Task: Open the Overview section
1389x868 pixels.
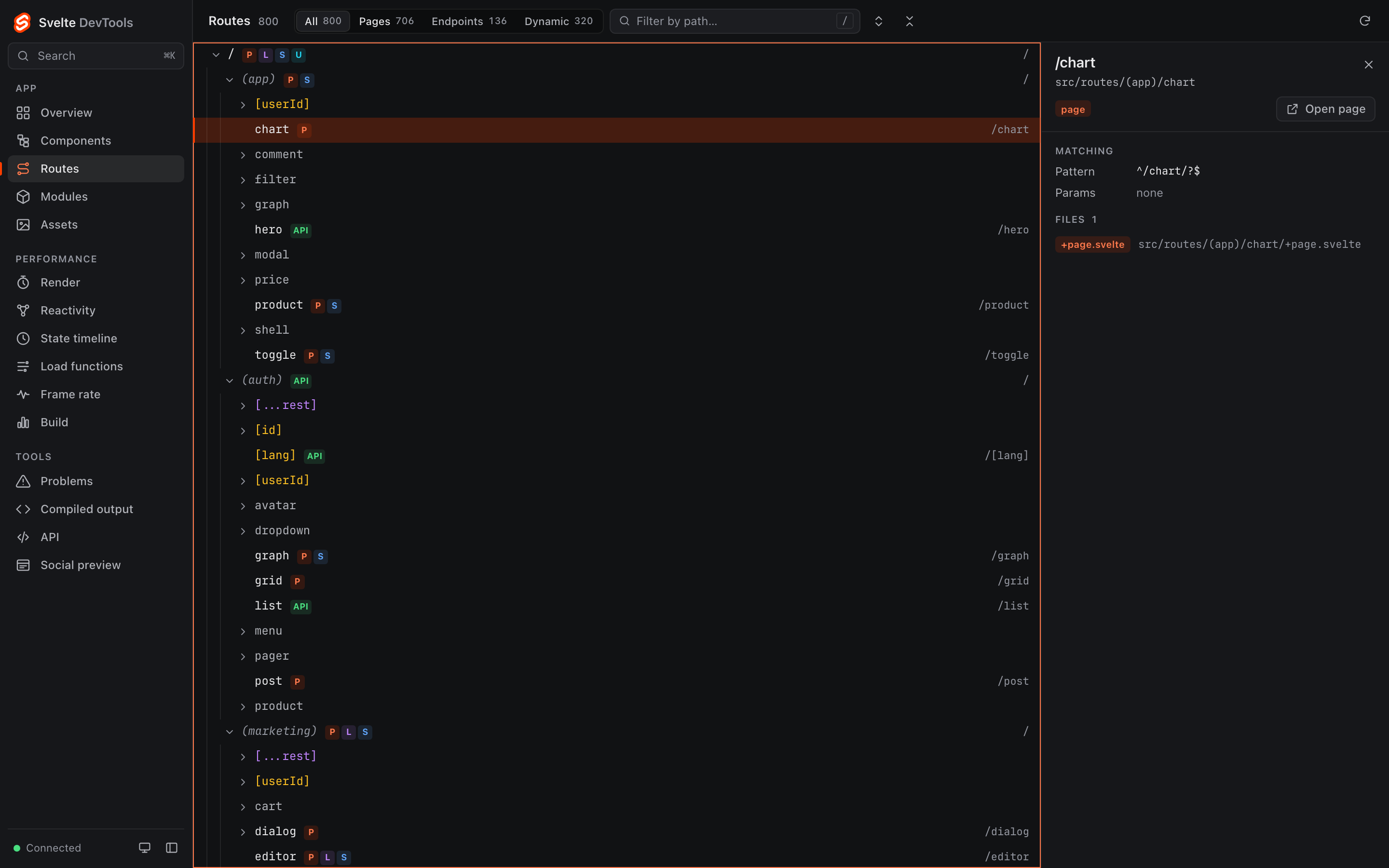Action: [x=96, y=112]
